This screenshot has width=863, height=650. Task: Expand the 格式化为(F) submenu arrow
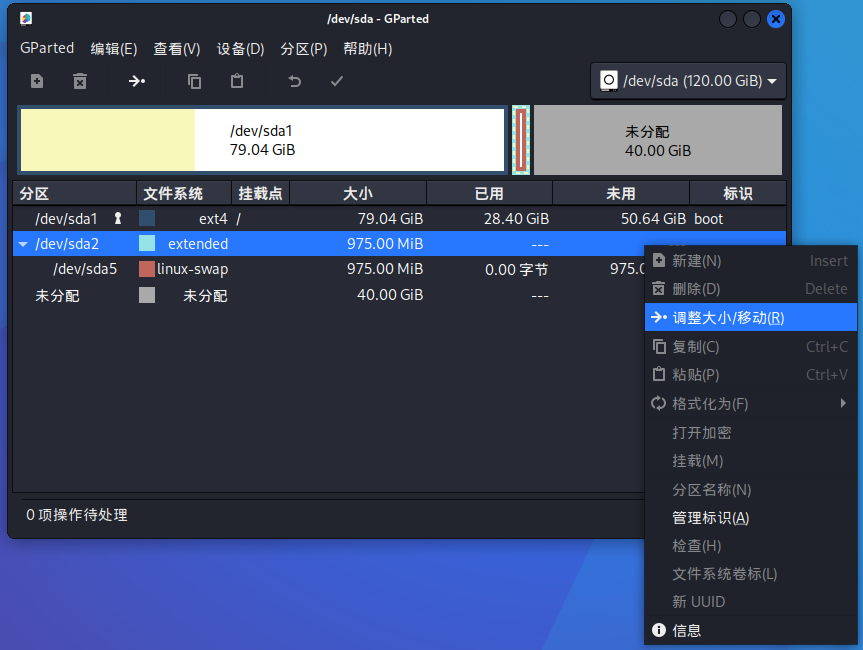pos(843,403)
